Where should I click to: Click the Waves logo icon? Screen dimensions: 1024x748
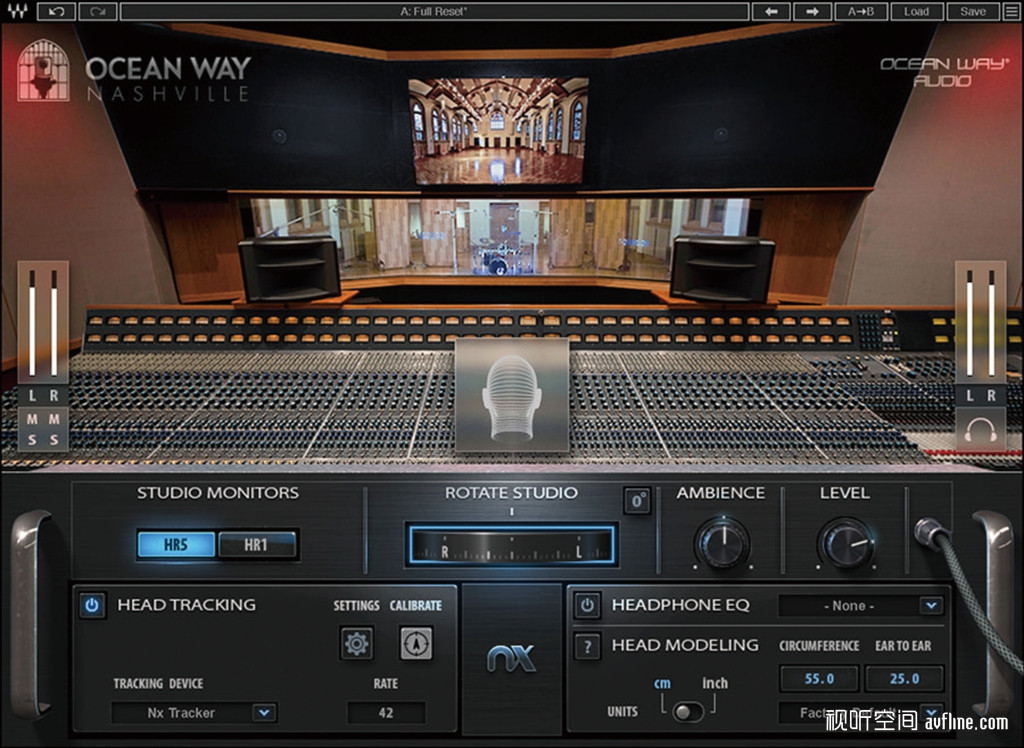click(18, 11)
